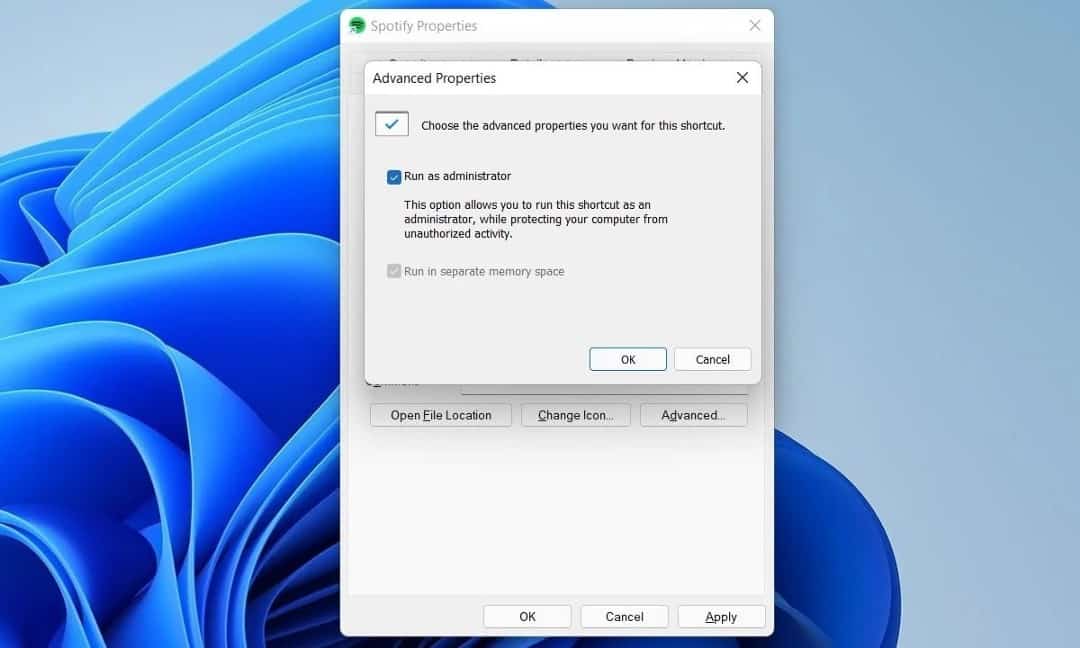The width and height of the screenshot is (1080, 648).
Task: Close the Advanced Properties dialog
Action: 741,77
